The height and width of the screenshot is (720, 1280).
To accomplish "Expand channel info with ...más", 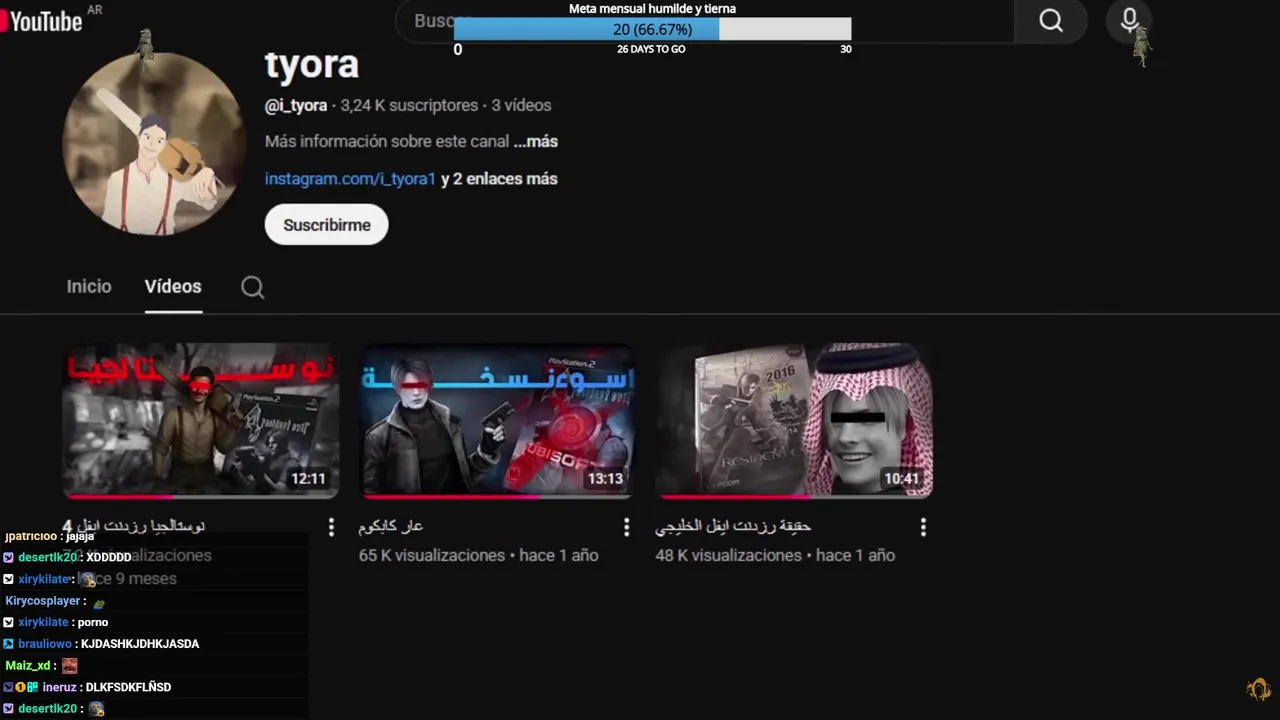I will tap(536, 142).
